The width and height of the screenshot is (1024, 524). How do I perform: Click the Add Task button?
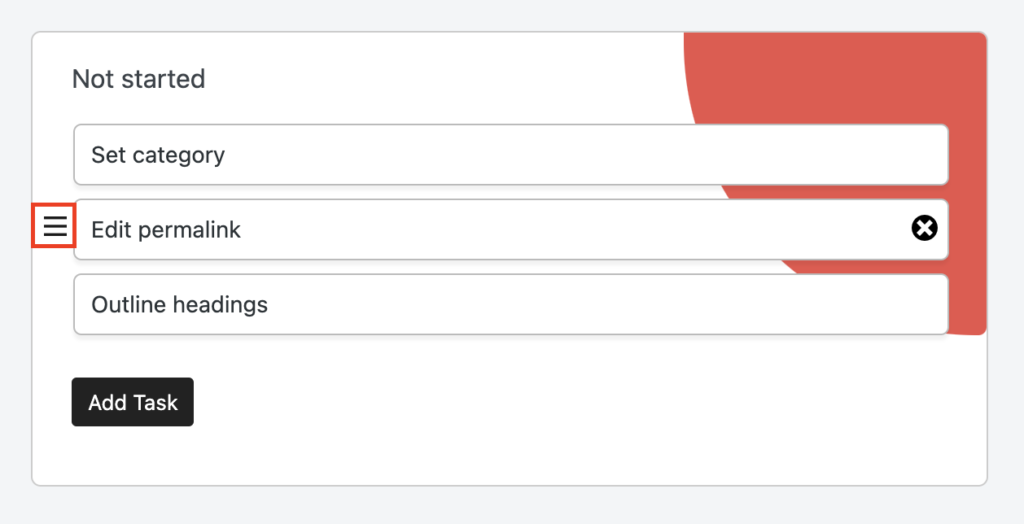(133, 402)
